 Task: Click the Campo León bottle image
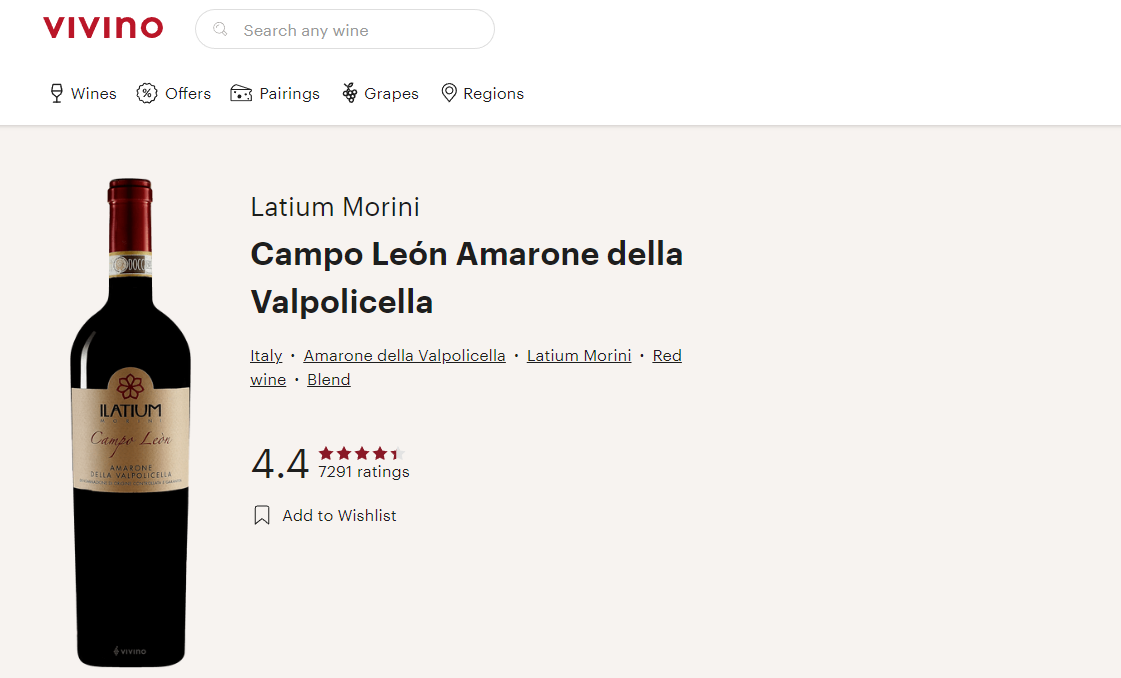130,420
